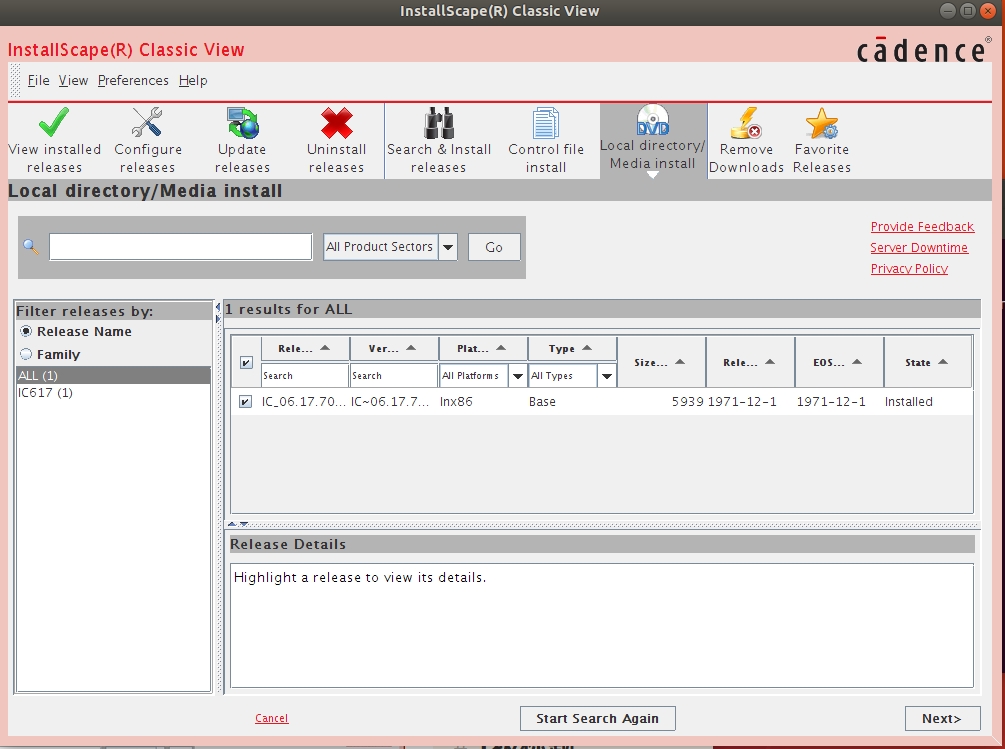
Task: Toggle checkbox for IC_06.17.70 release
Action: (245, 402)
